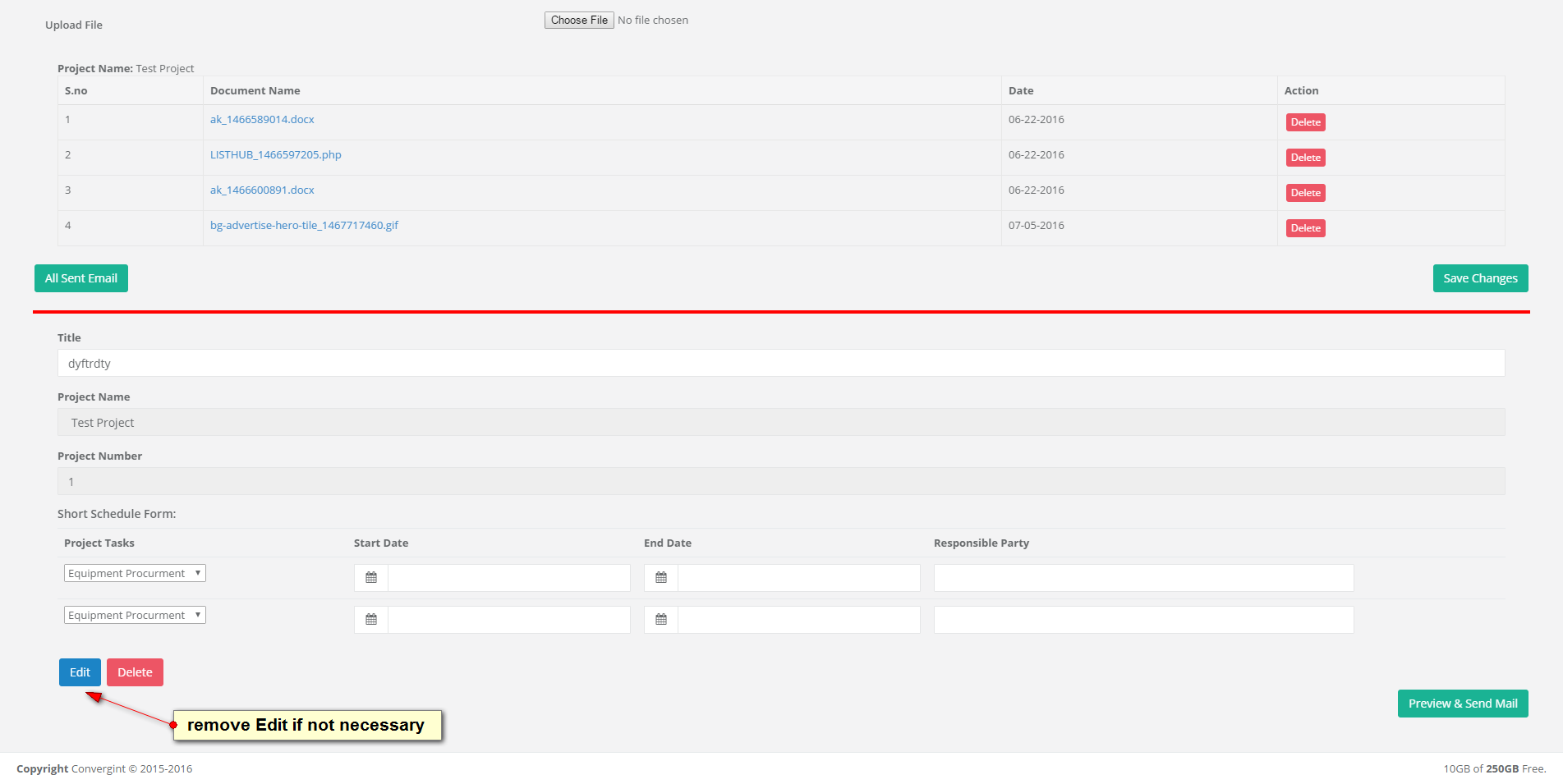Focus the Title input field
This screenshot has width=1563, height=784.
(781, 363)
